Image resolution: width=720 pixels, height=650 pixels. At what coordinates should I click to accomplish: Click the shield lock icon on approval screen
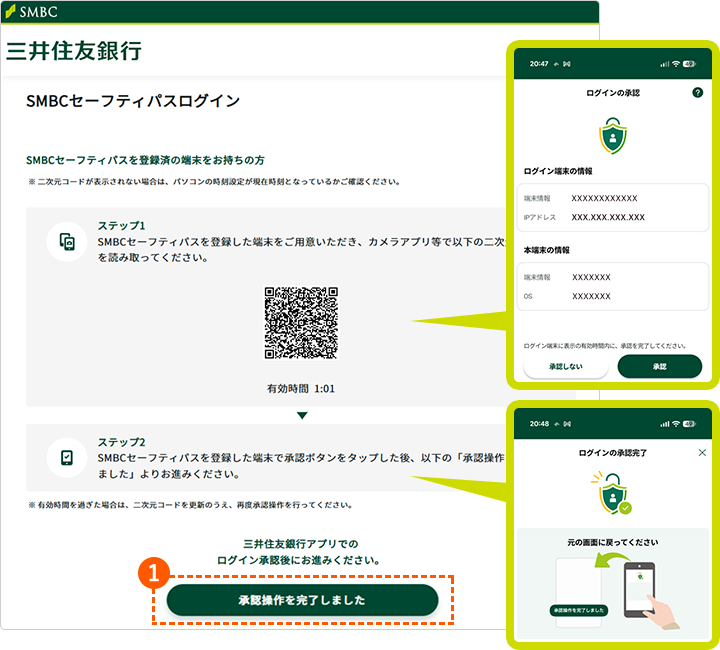(x=613, y=135)
